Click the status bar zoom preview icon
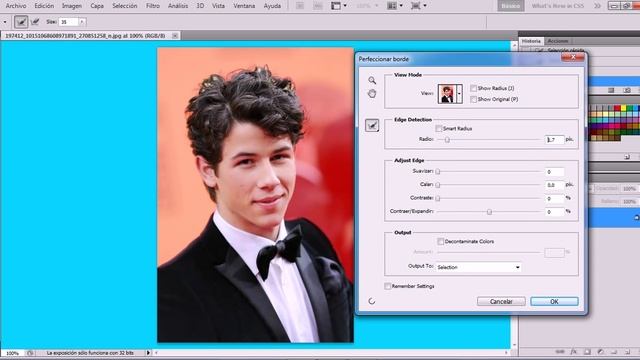640x360 pixels. pos(30,353)
